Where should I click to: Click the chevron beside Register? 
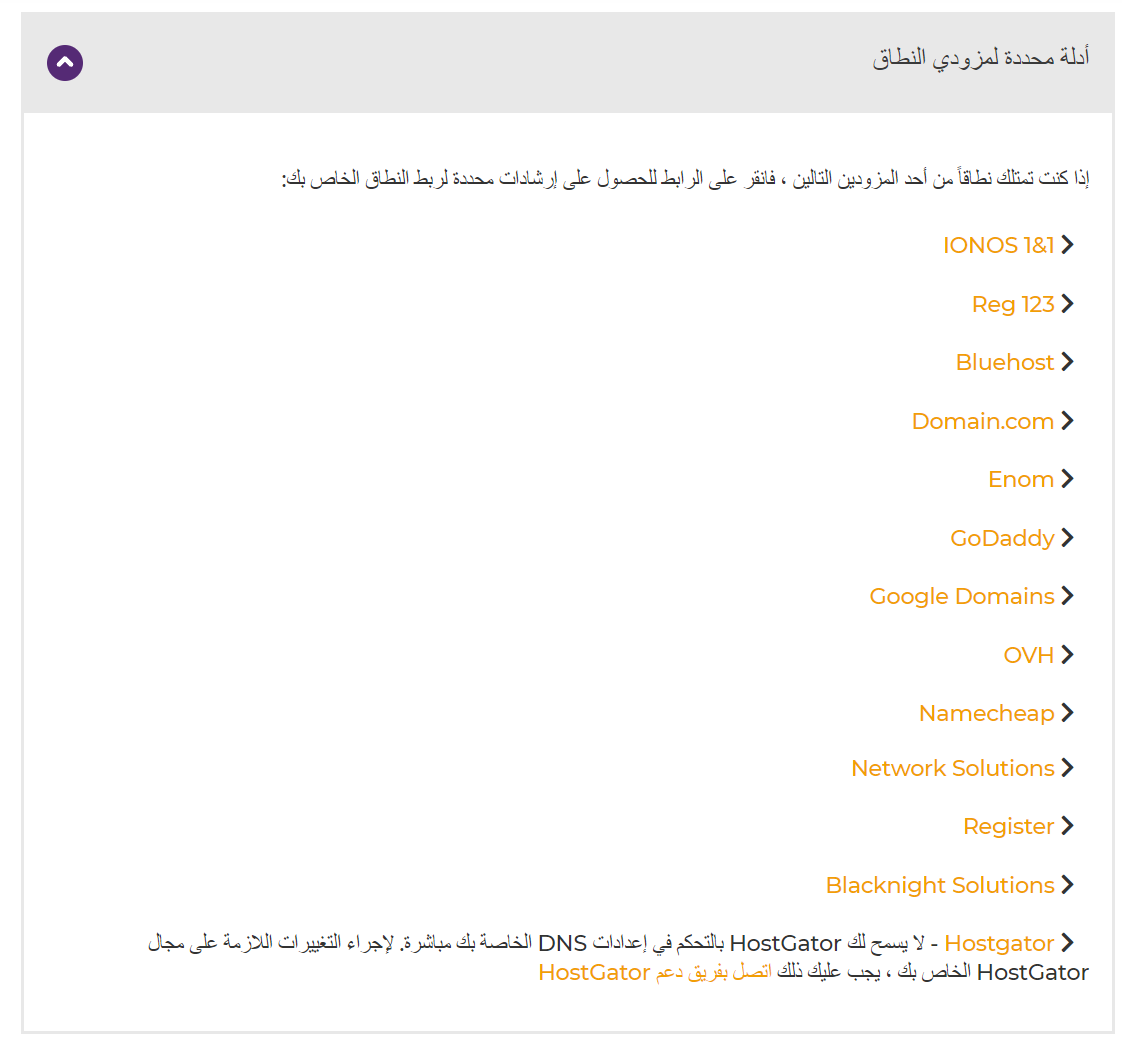[1068, 825]
